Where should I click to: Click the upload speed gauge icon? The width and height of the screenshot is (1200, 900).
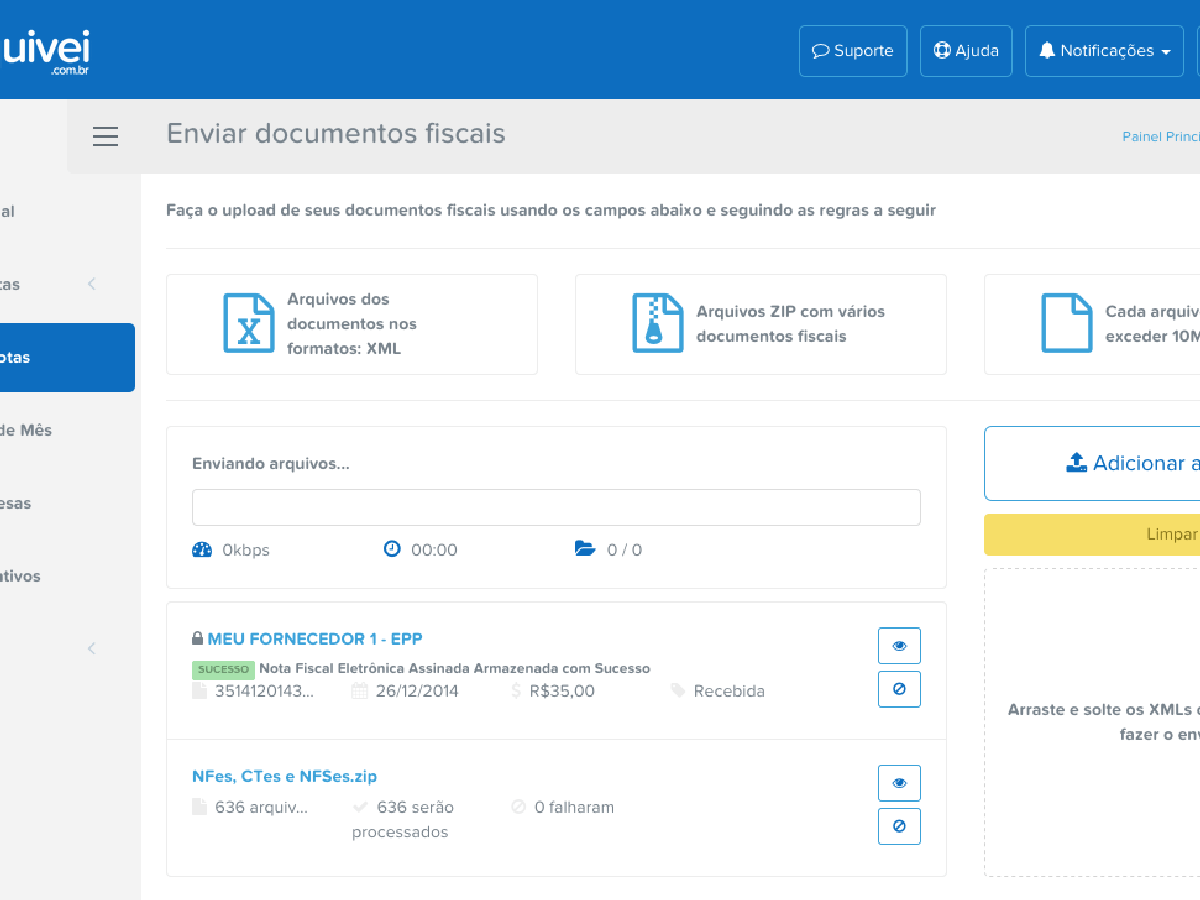(x=202, y=549)
